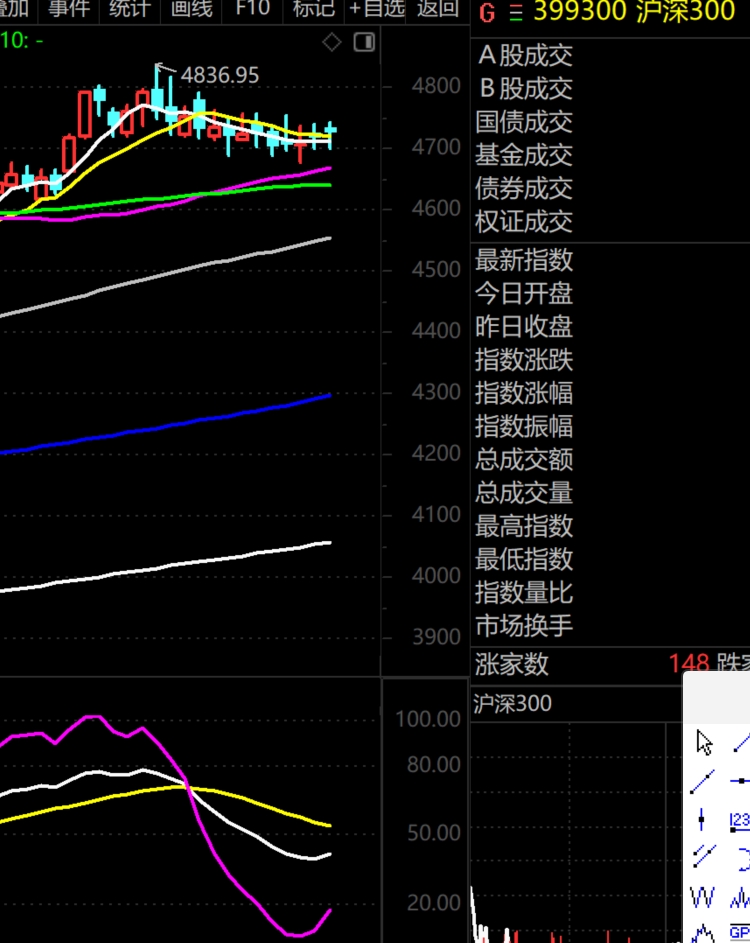750x943 pixels.
Task: Select the horizontal line with square marker
Action: point(740,781)
